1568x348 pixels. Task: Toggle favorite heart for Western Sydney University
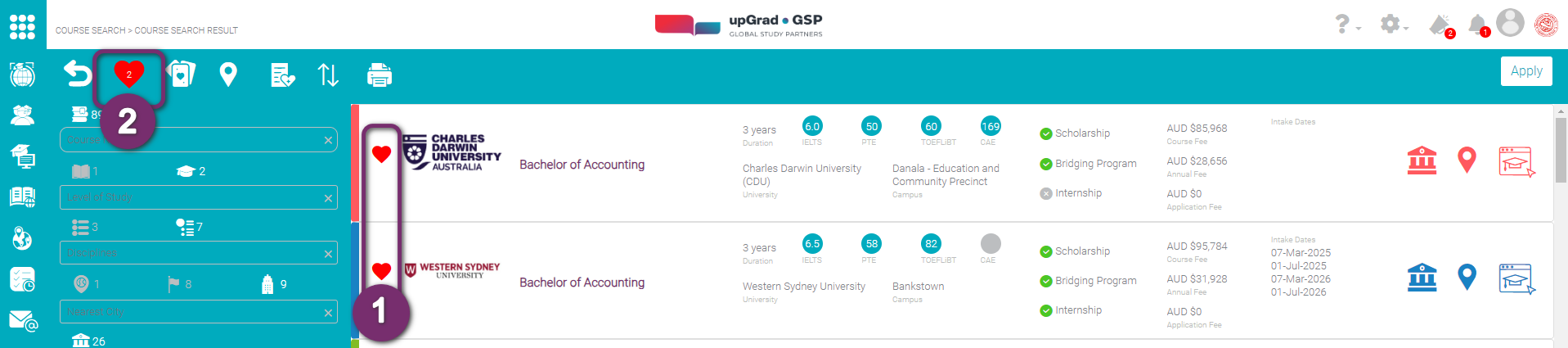381,271
